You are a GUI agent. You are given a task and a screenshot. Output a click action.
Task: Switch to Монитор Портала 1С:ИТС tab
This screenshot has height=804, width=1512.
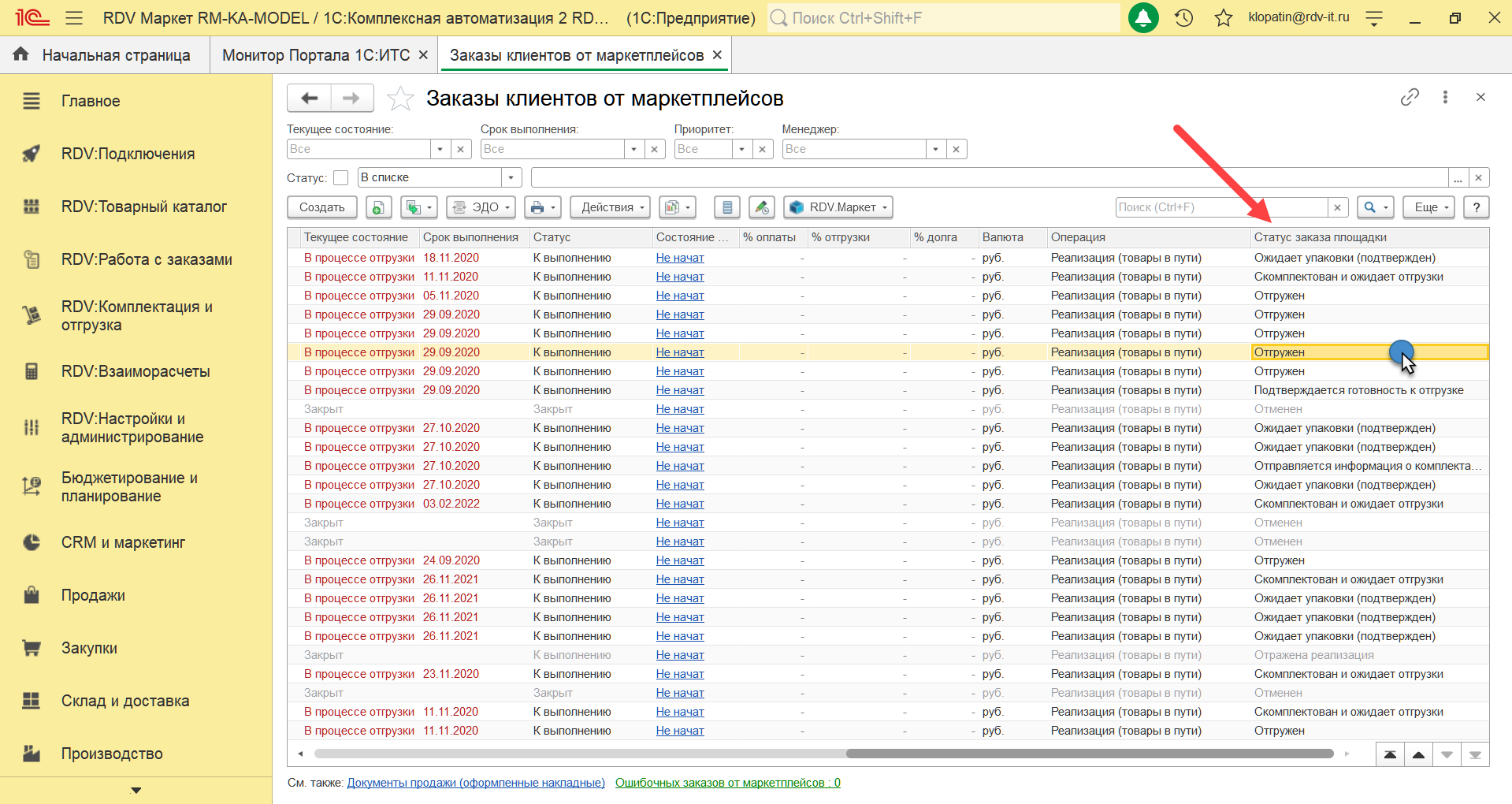coord(316,55)
